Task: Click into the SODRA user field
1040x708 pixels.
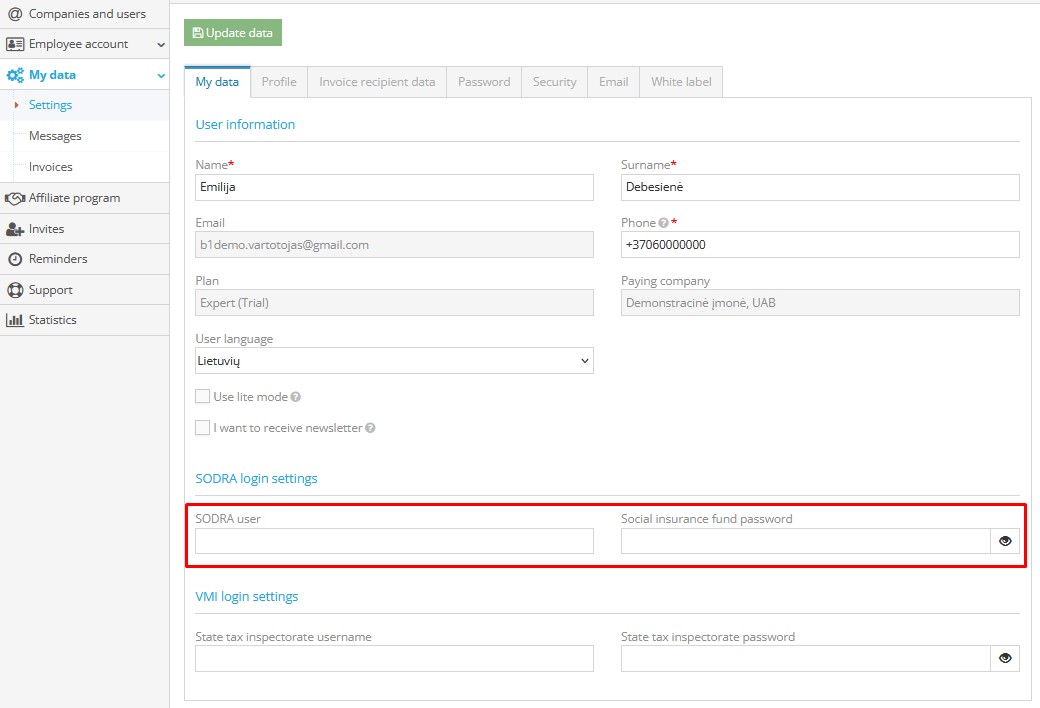Action: 394,541
